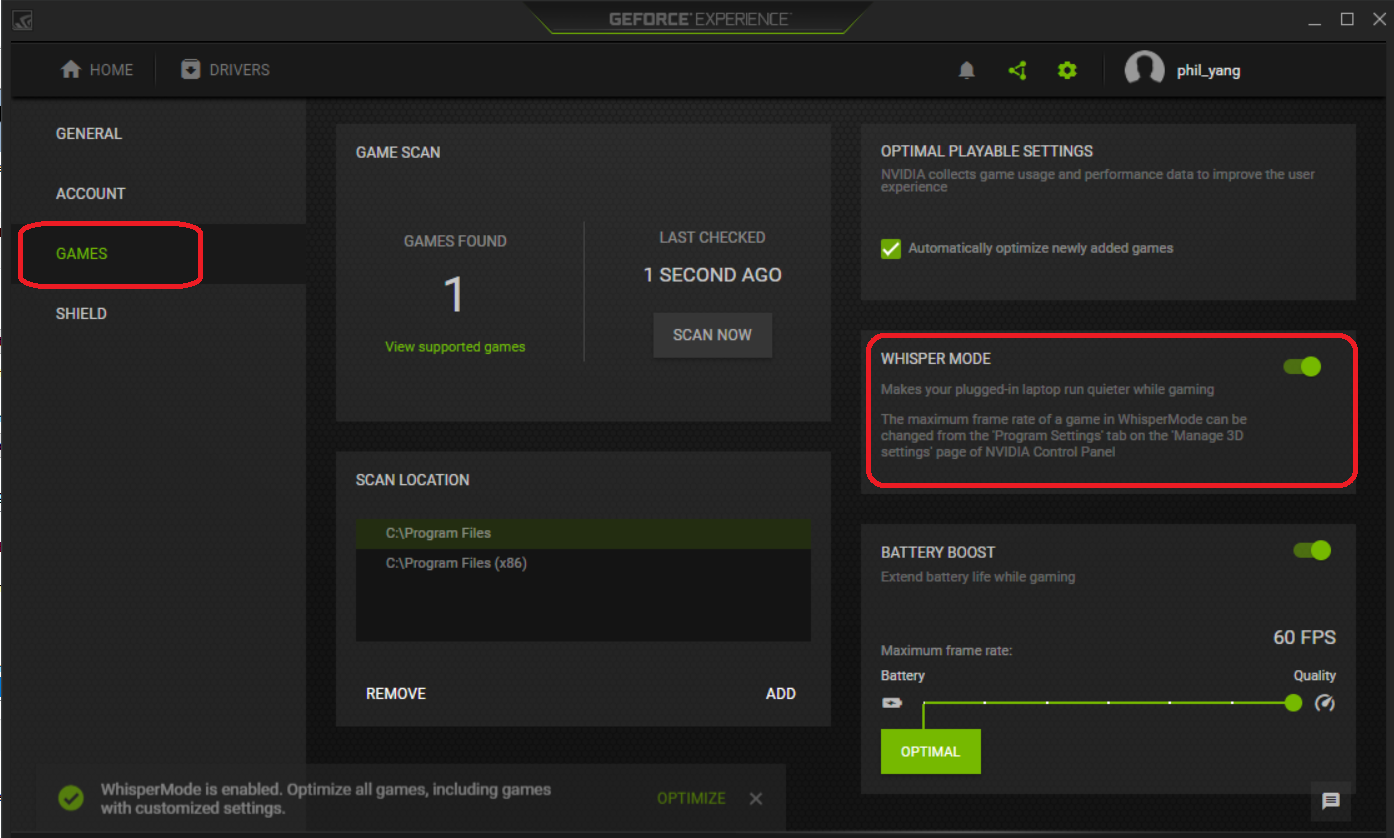Click the 60 FPS value
Viewport: 1394px width, 838px height.
(1304, 637)
